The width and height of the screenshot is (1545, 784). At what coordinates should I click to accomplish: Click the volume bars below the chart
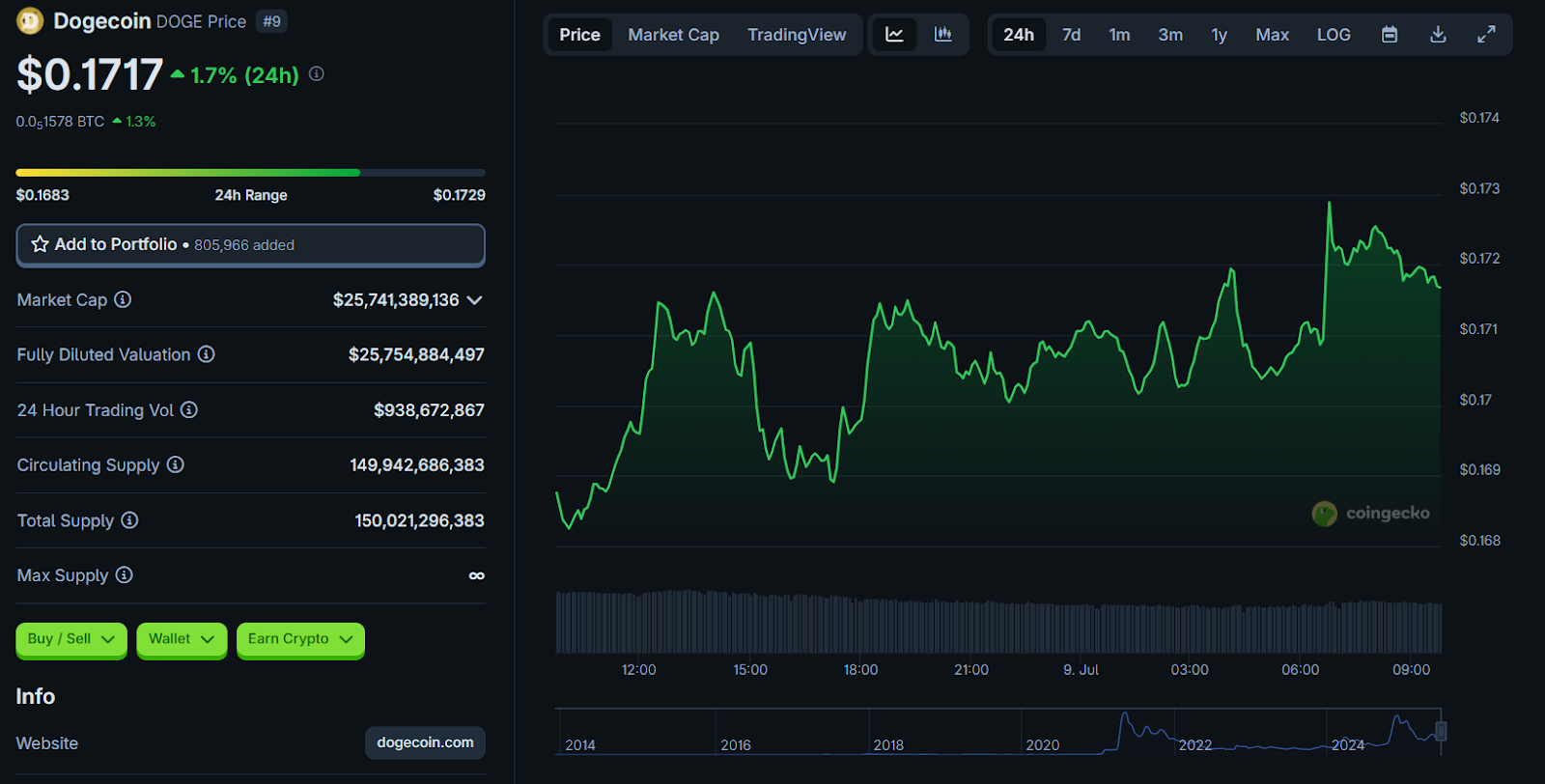pyautogui.click(x=998, y=622)
